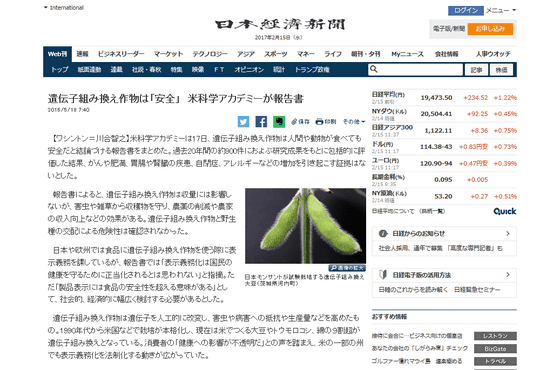560x370 pixels.
Task: Open ユーロ(円) exchange rate row
Action: pyautogui.click(x=444, y=163)
